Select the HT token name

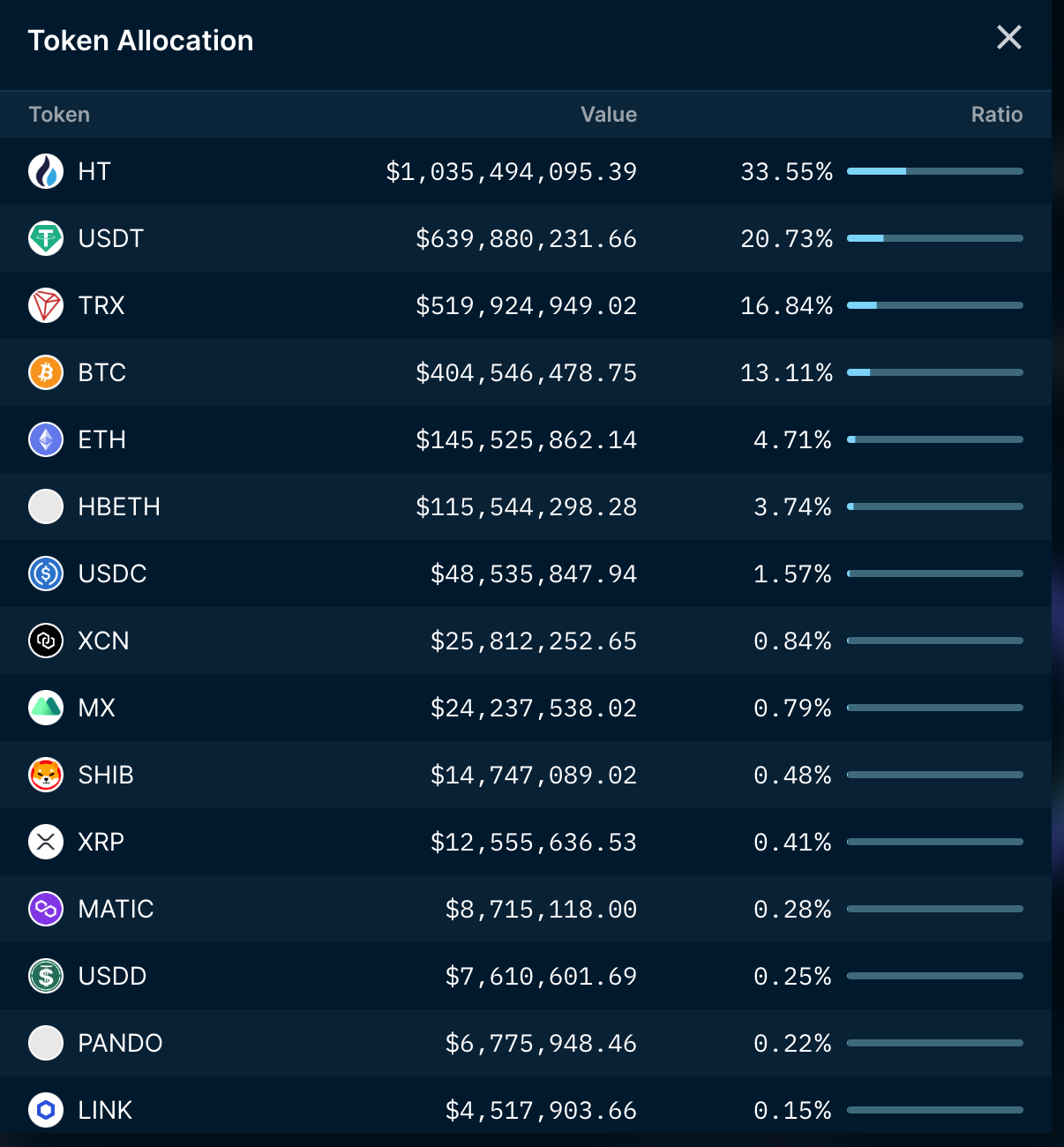pos(94,171)
